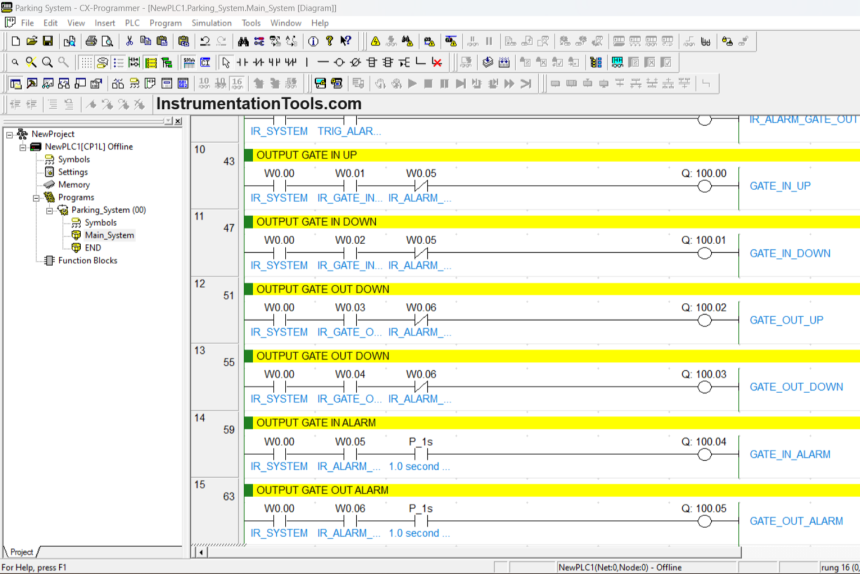Select the END section in tree
This screenshot has width=860, height=574.
pos(93,248)
